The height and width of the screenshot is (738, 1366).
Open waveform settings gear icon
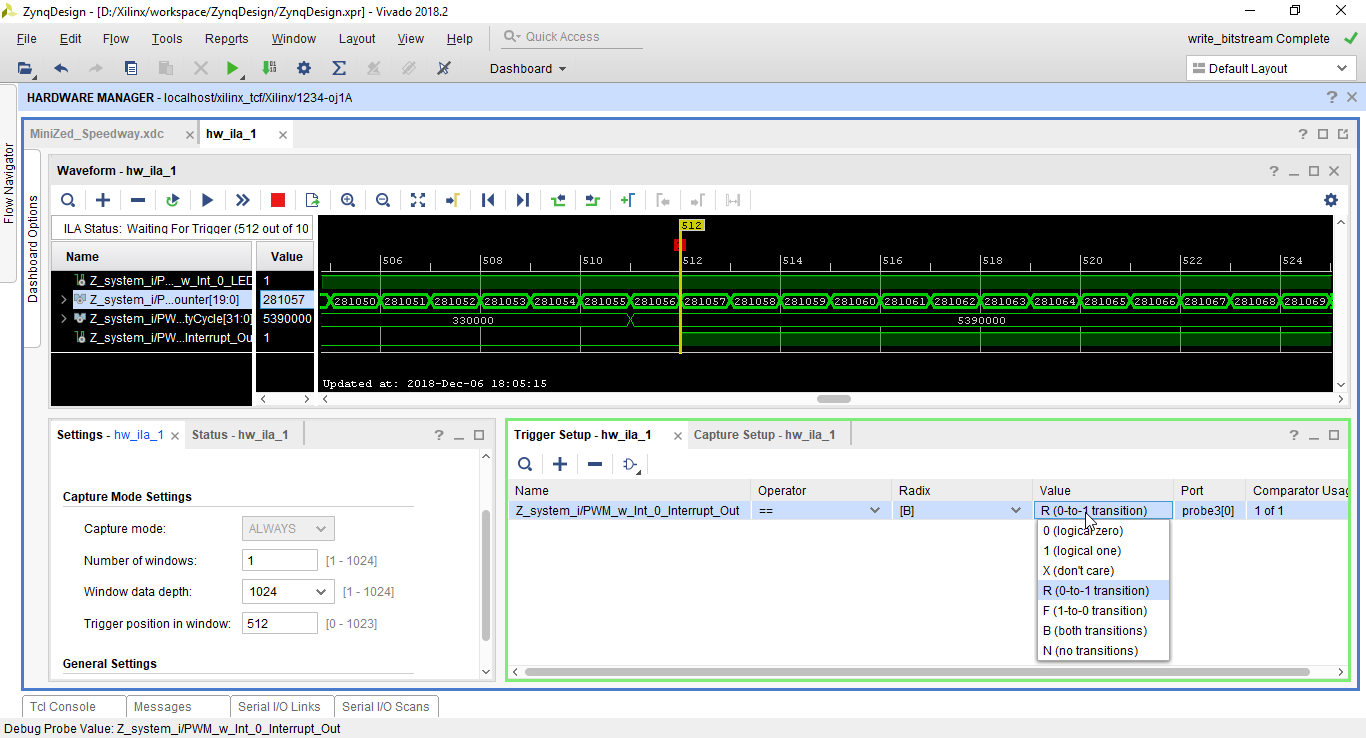1330,200
